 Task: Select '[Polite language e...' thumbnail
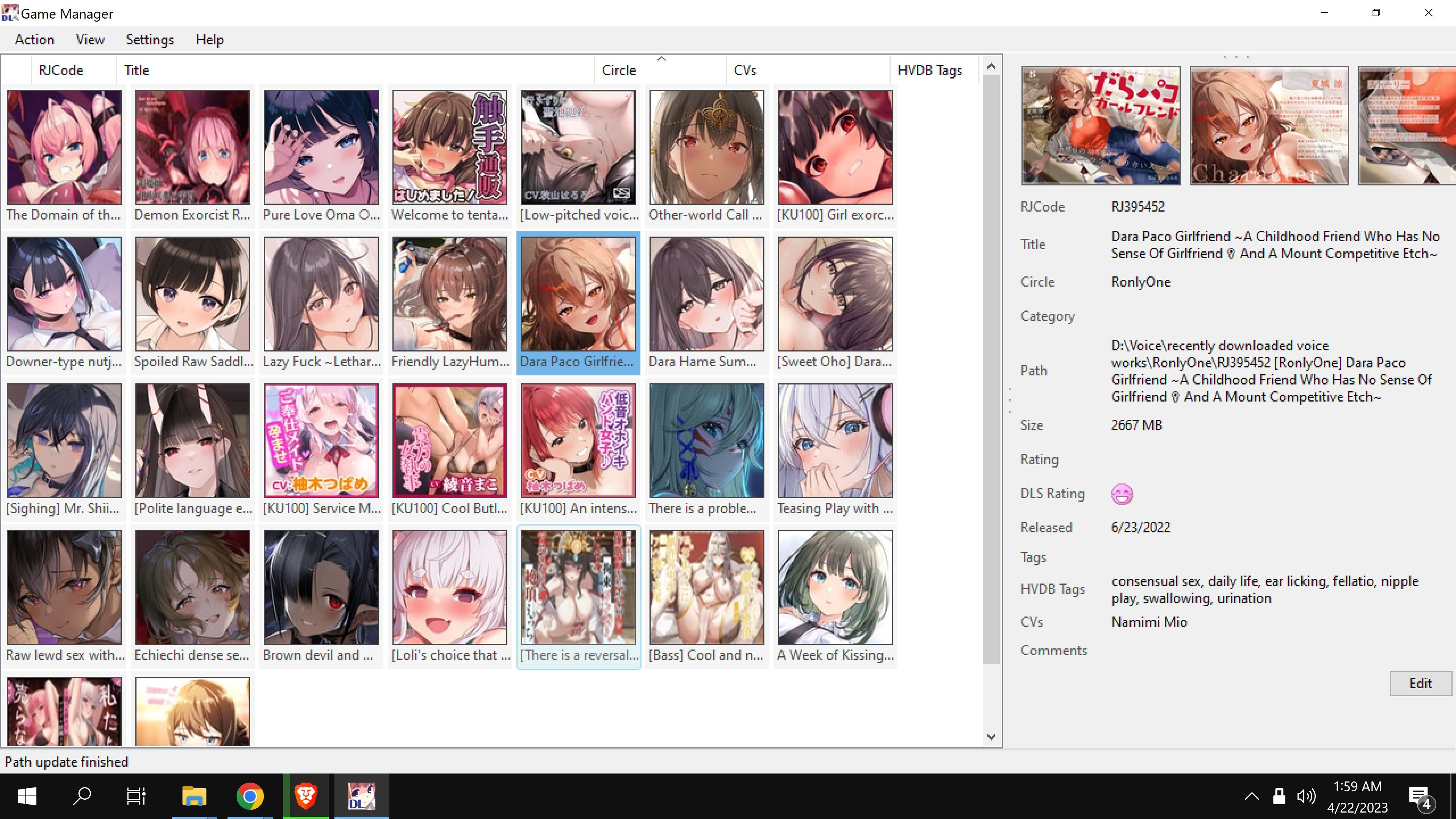(193, 441)
